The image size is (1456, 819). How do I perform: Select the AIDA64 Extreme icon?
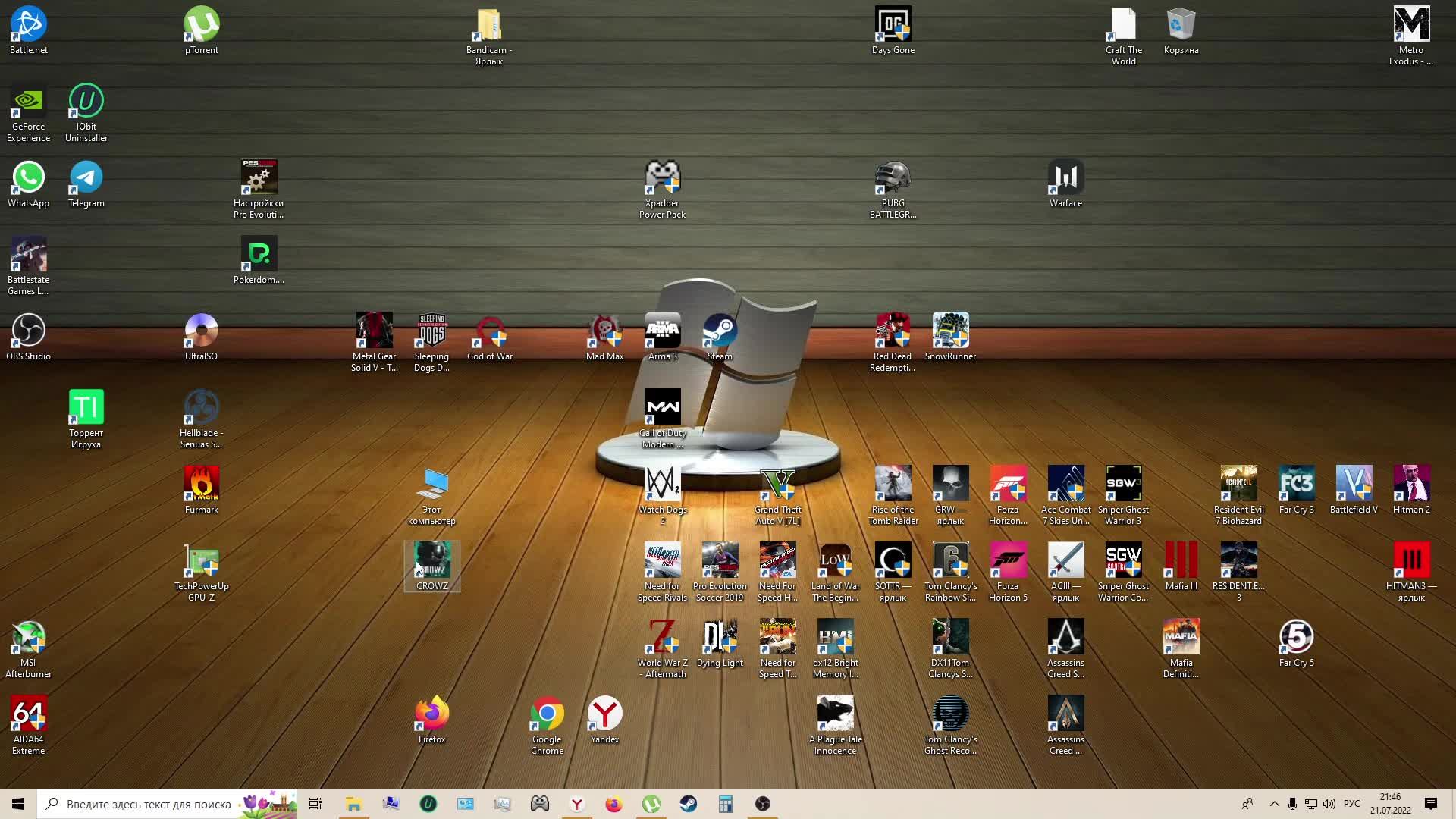28,714
